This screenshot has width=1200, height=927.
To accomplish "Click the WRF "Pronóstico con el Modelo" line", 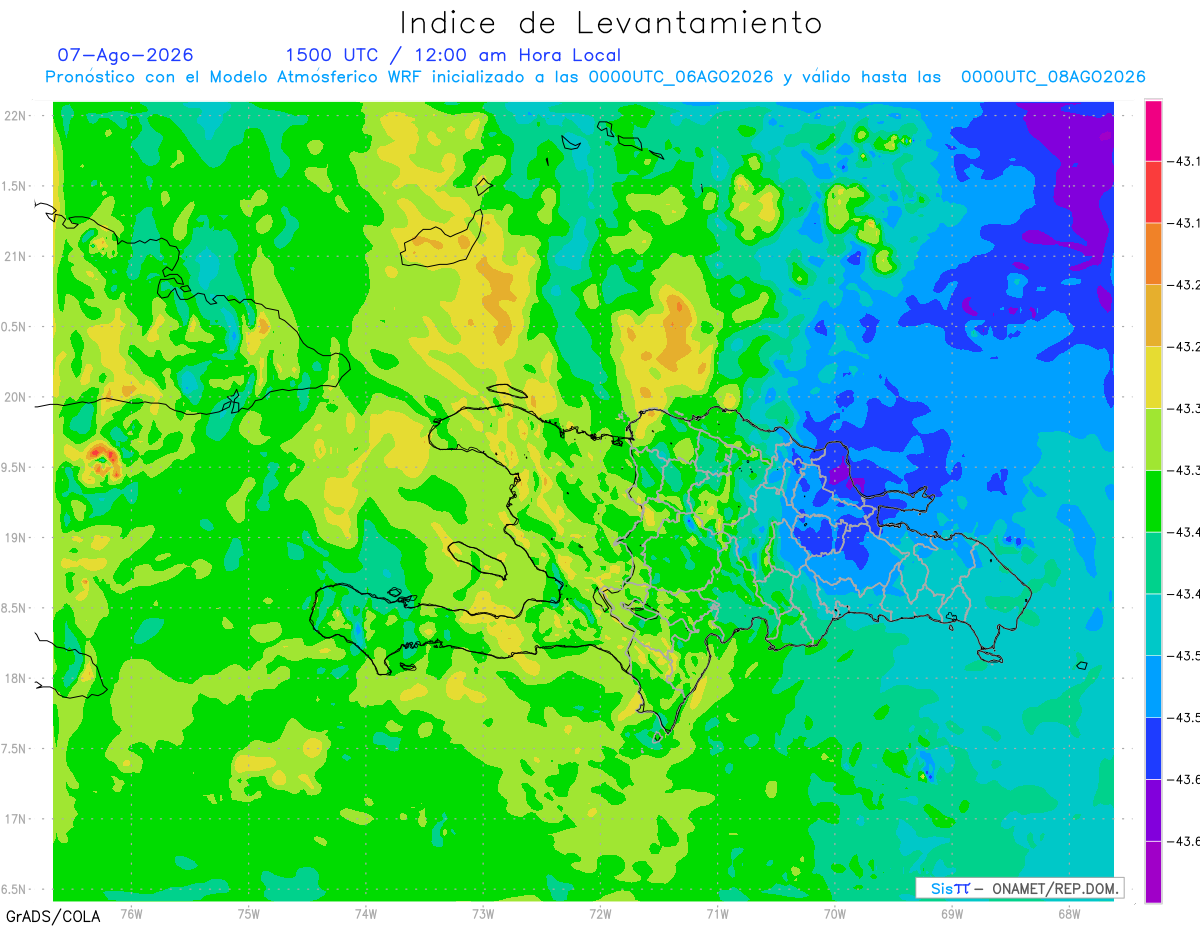I will (595, 77).
